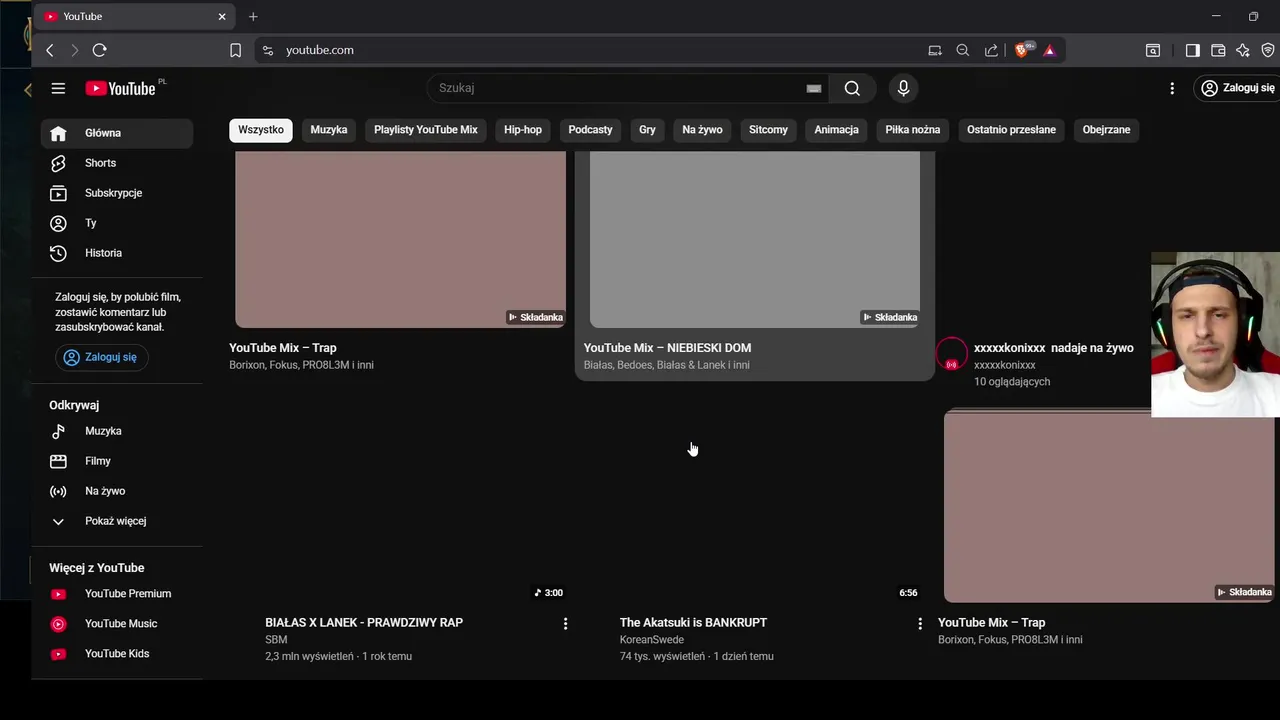Click the share page icon
This screenshot has width=1280, height=720.
coord(991,50)
